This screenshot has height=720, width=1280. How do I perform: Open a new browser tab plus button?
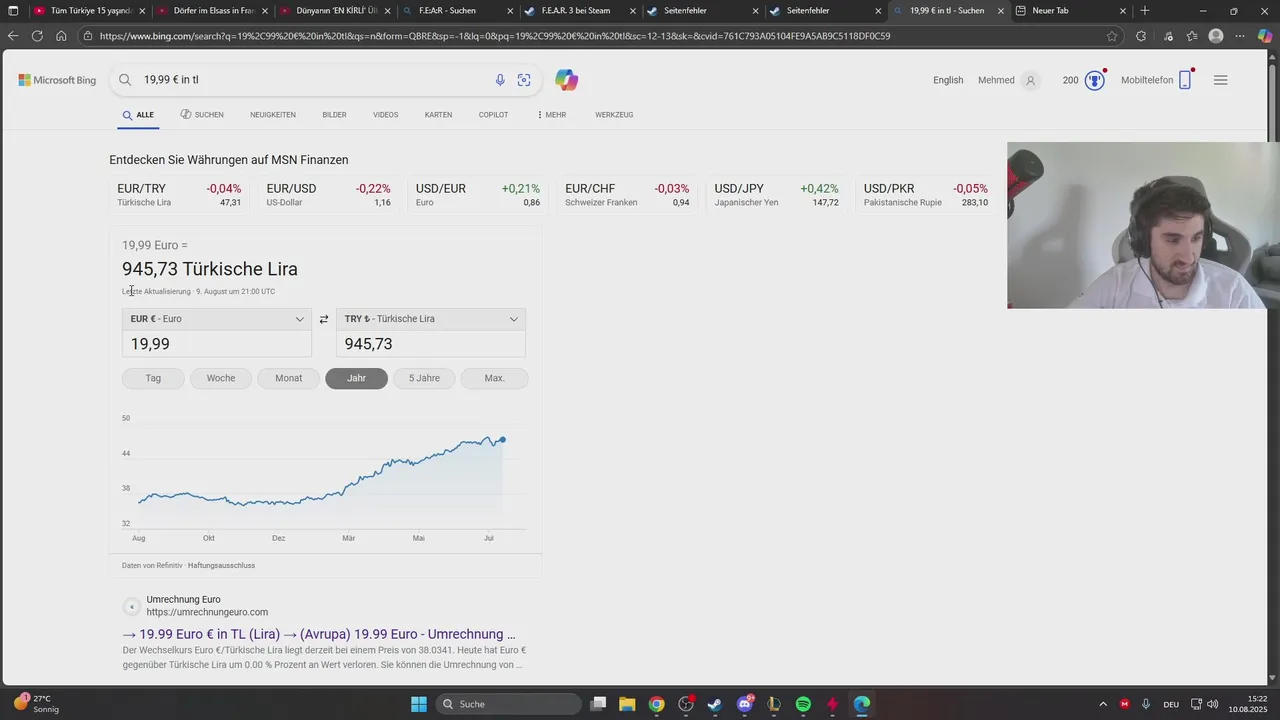coord(1145,11)
